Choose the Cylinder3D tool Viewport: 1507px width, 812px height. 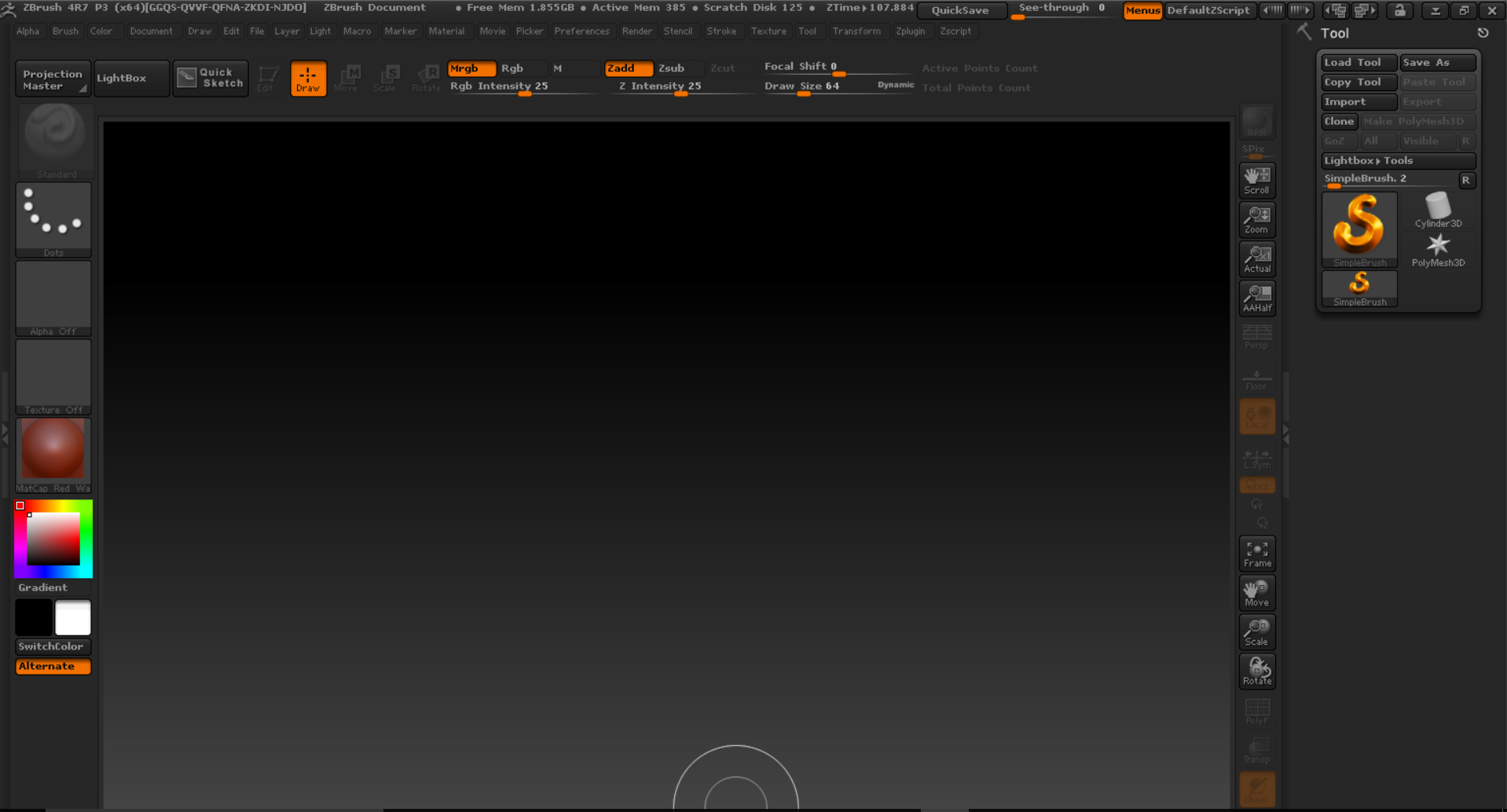click(x=1438, y=210)
